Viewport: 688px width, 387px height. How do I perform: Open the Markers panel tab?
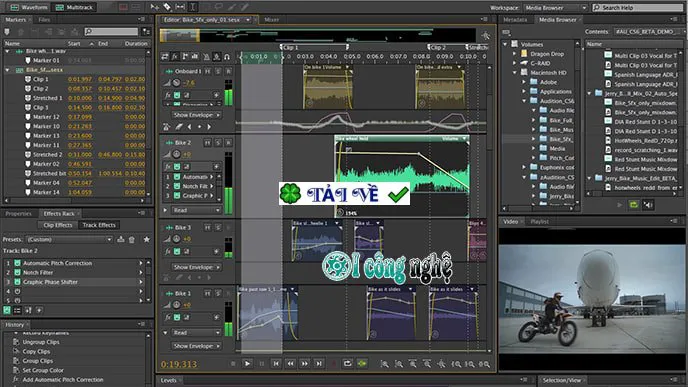(x=15, y=20)
